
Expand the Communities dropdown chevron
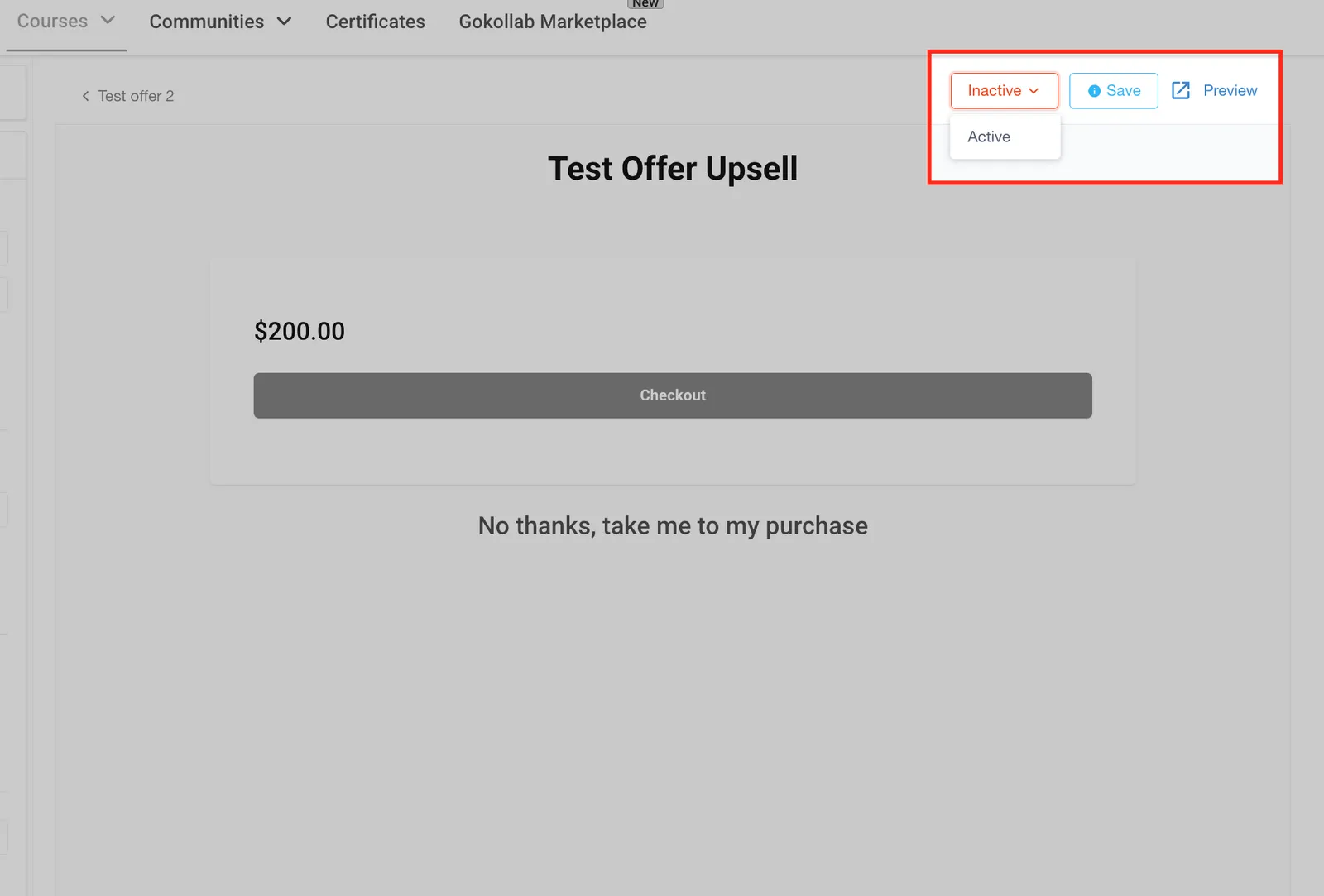pos(284,22)
